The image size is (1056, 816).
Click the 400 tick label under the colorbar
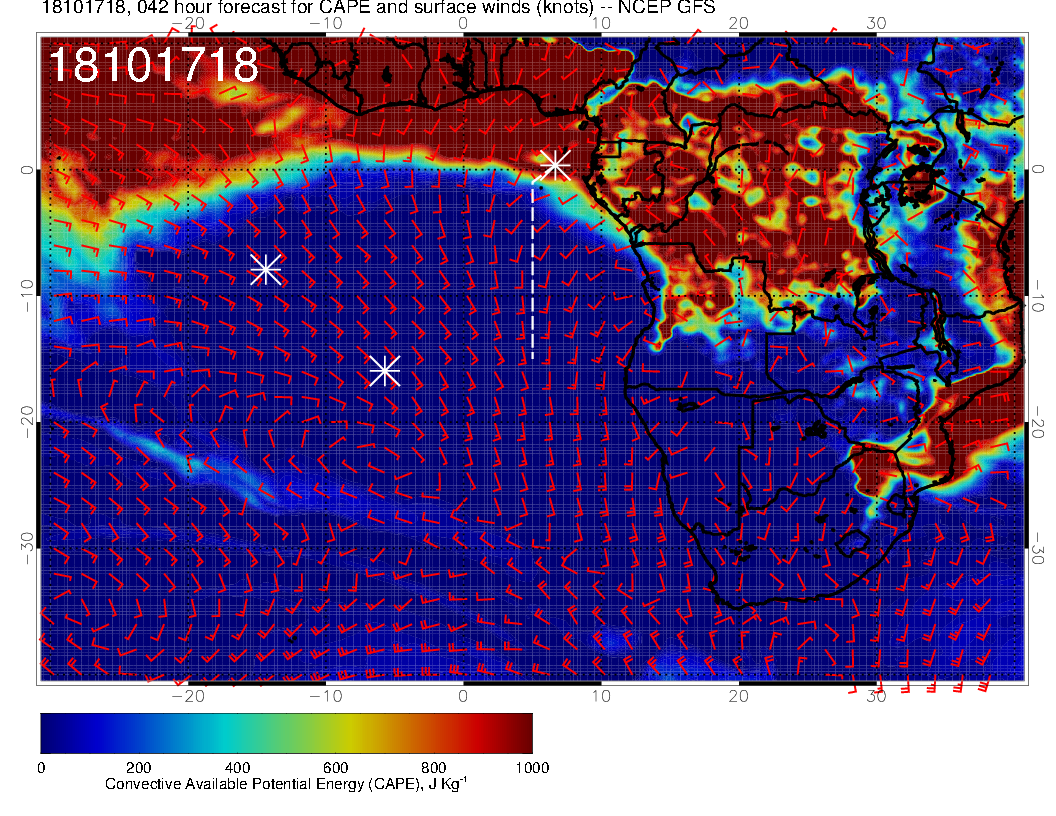tap(237, 768)
